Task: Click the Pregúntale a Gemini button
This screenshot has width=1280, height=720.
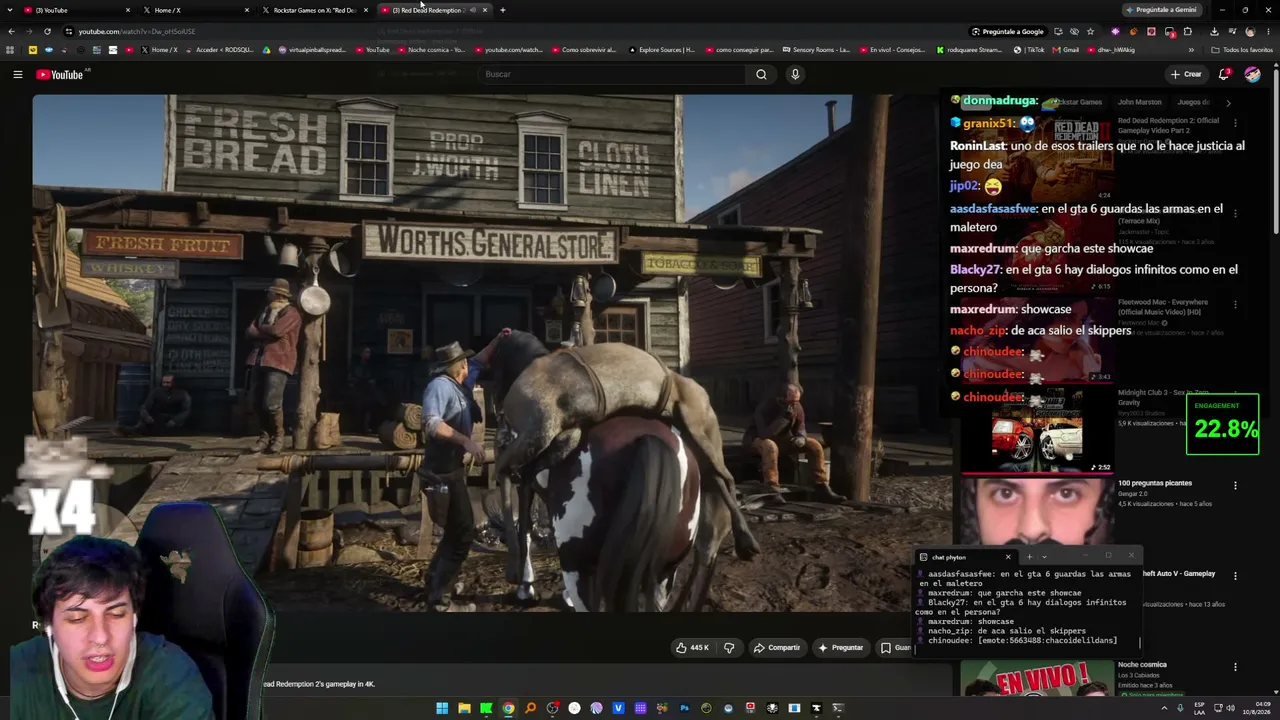Action: (x=1161, y=10)
